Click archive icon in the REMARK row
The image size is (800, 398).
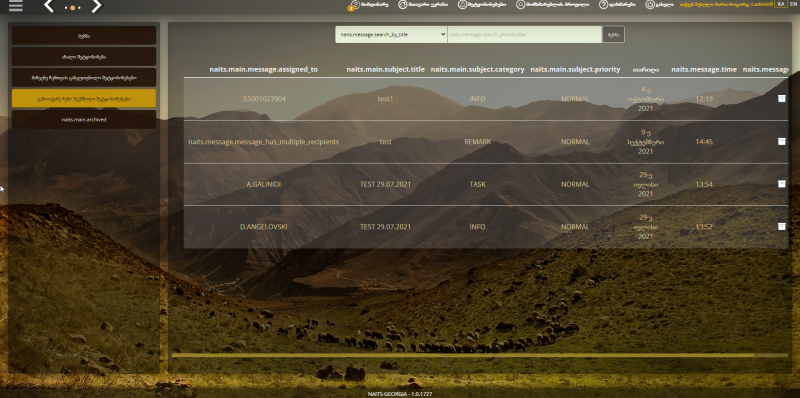pos(782,141)
